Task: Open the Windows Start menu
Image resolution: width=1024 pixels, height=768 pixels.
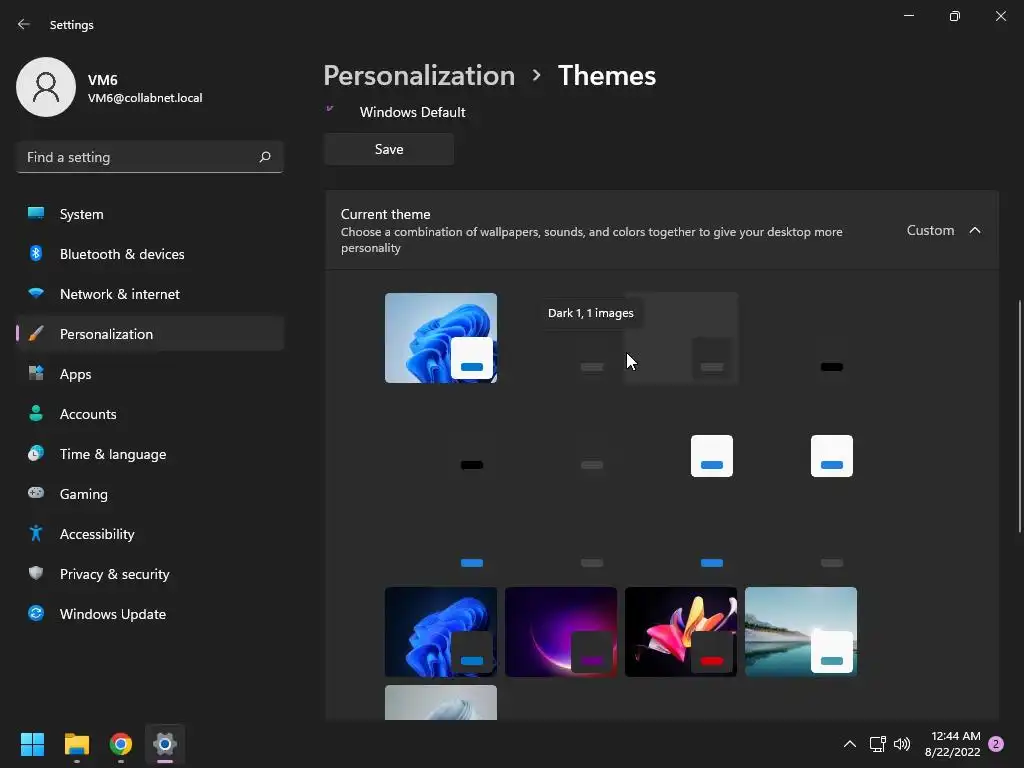Action: [x=32, y=744]
